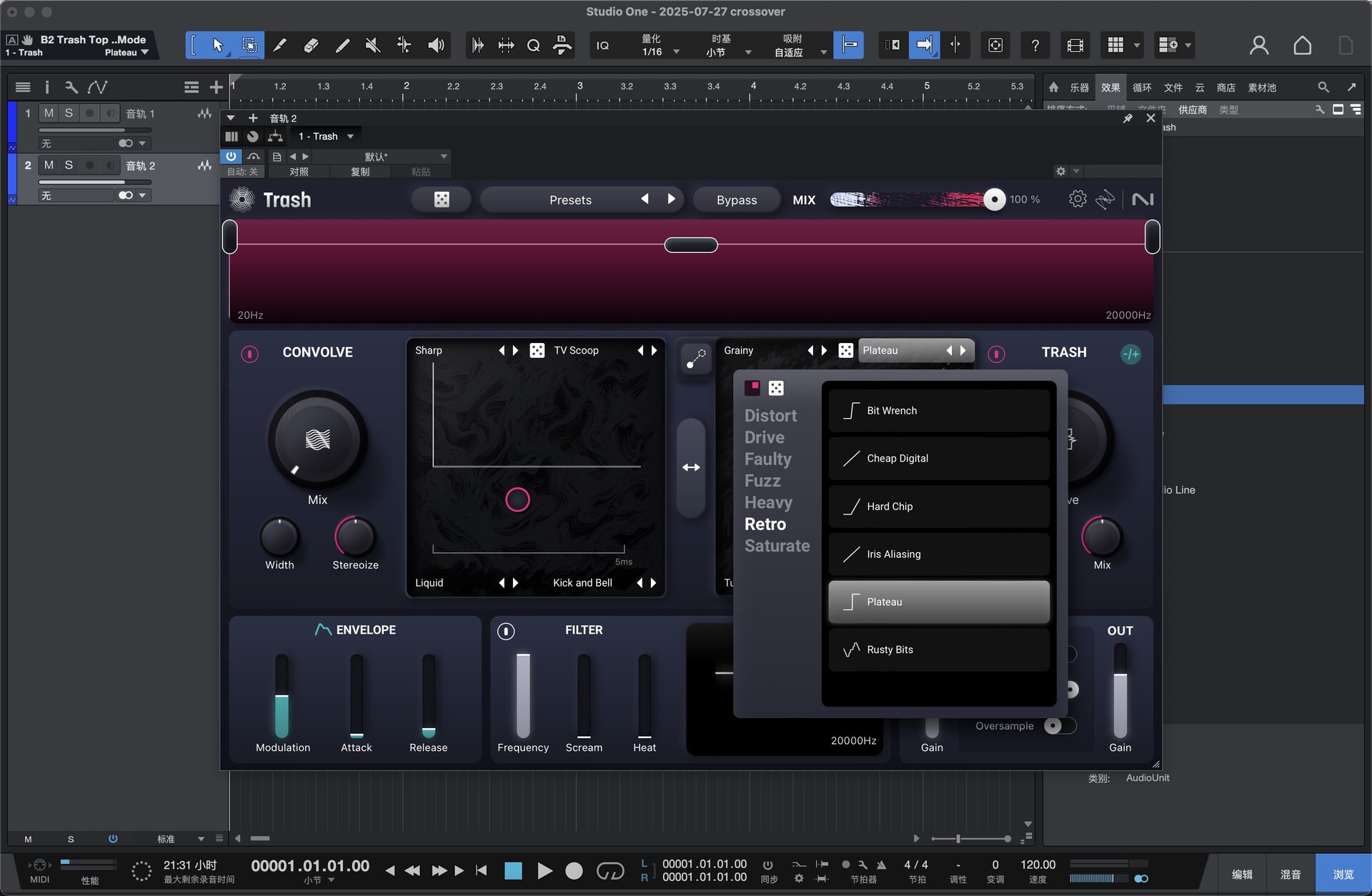Click the 复制 copy button

click(360, 171)
